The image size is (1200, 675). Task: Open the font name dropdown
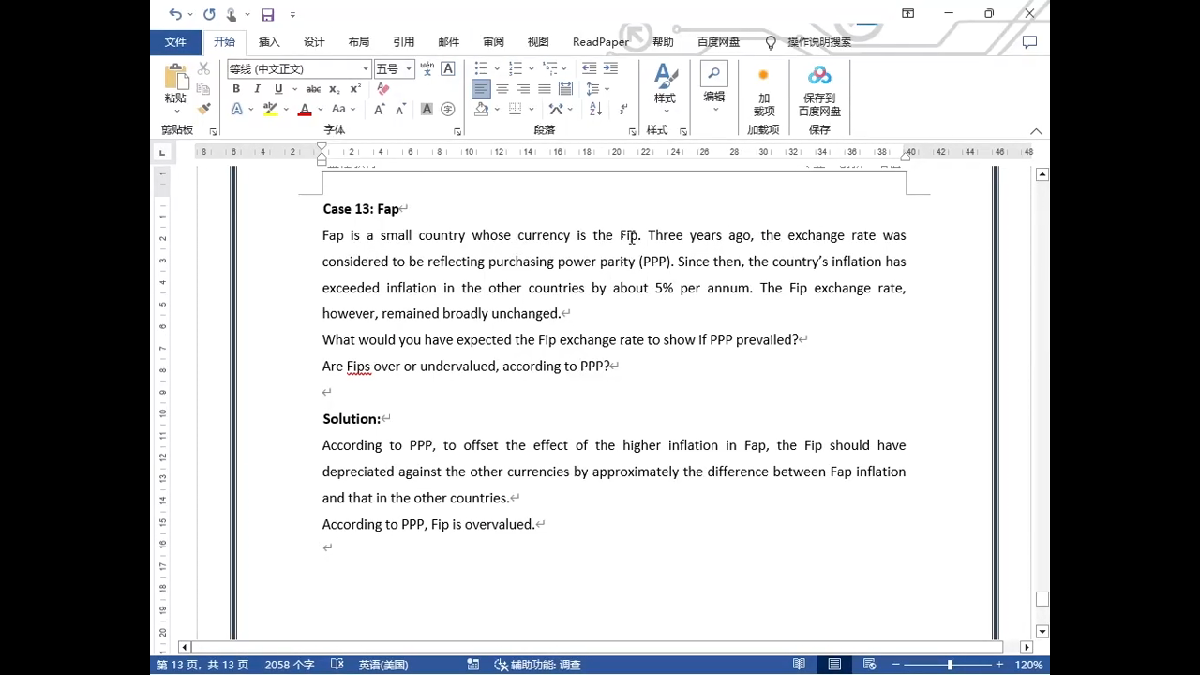click(366, 69)
